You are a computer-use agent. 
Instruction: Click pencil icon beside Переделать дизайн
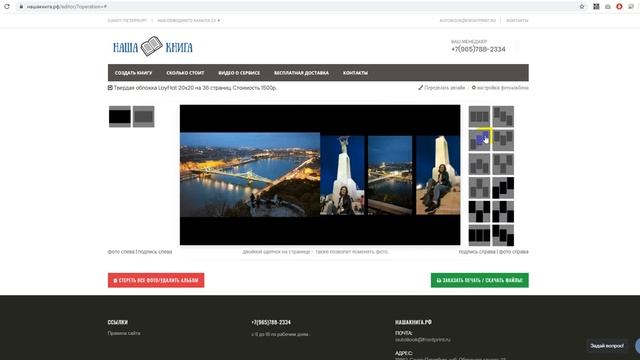coord(420,87)
